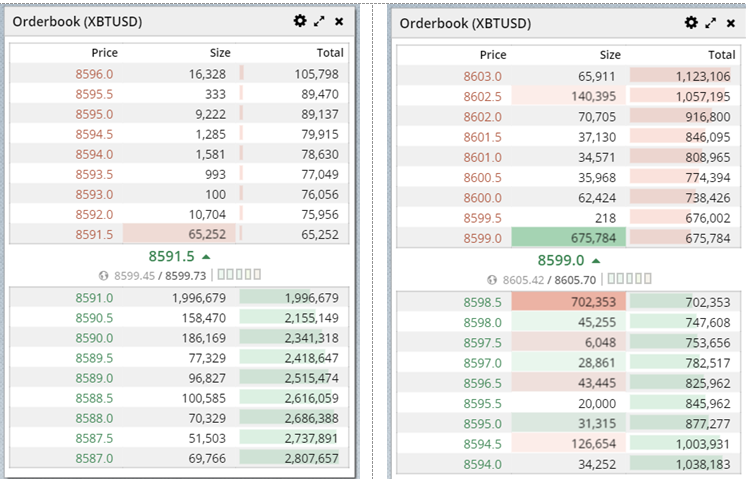Click up arrow next to 8599.0 last price
Screen dimensions: 746x479
(596, 261)
